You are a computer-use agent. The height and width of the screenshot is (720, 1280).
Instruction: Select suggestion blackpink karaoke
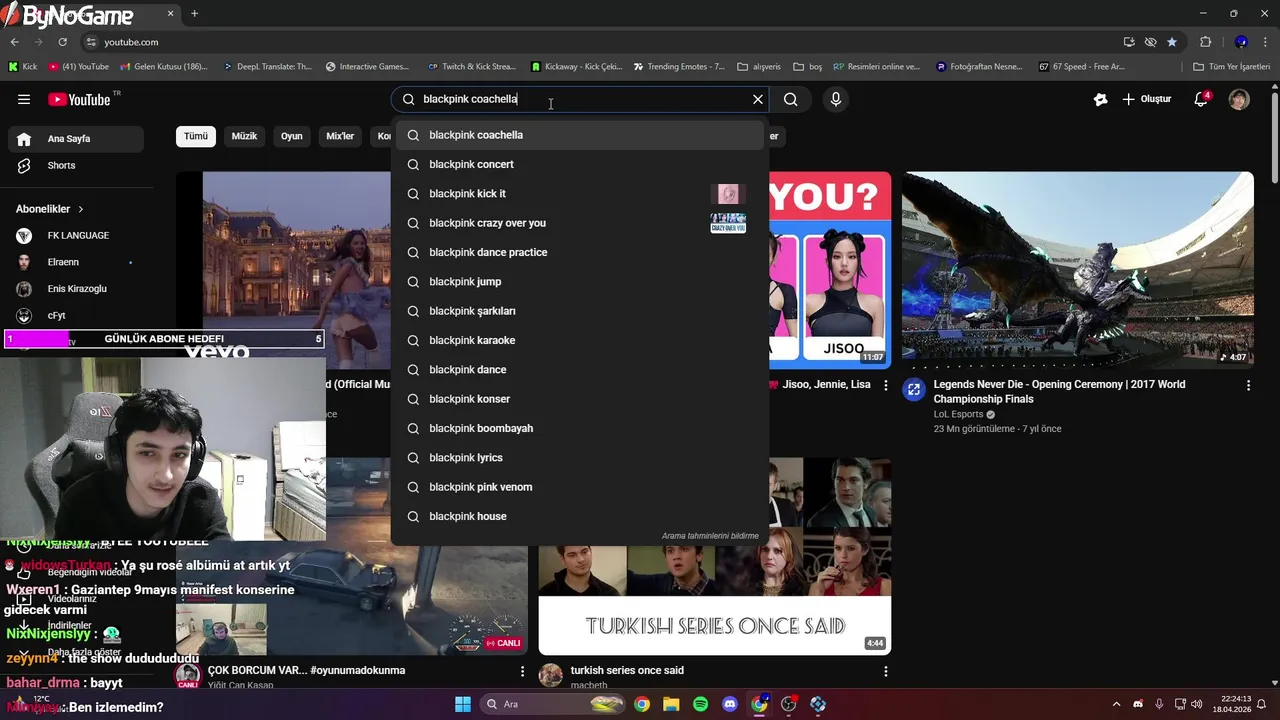[580, 340]
